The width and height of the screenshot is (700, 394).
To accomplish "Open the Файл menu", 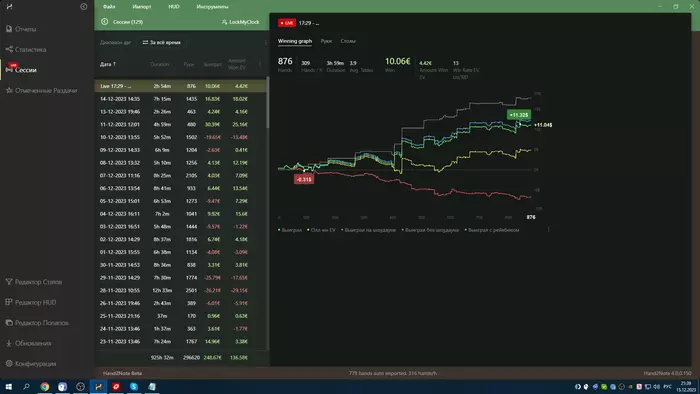I will [x=109, y=7].
